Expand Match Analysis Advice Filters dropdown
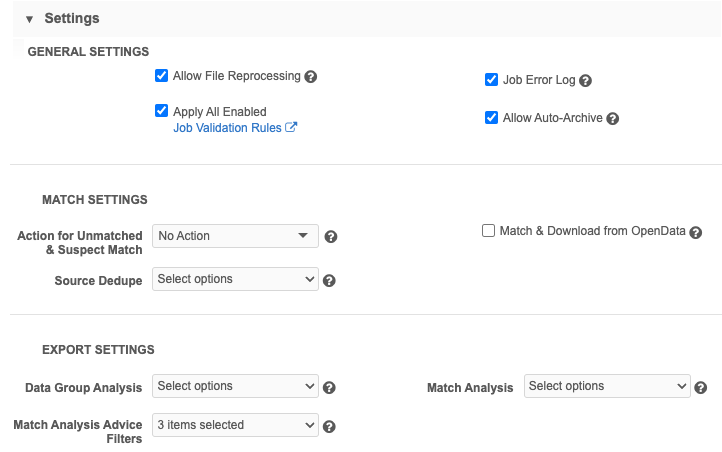722x452 pixels. 235,425
